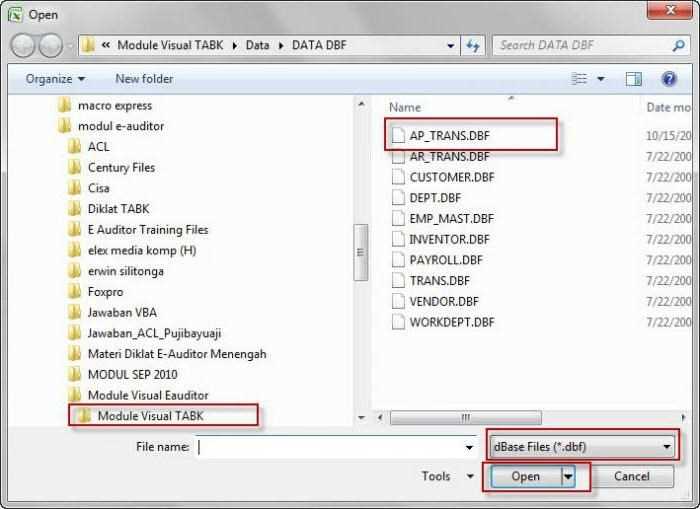Click the Jawaban VBA folder icon
This screenshot has height=509, width=700.
pyautogui.click(x=74, y=312)
